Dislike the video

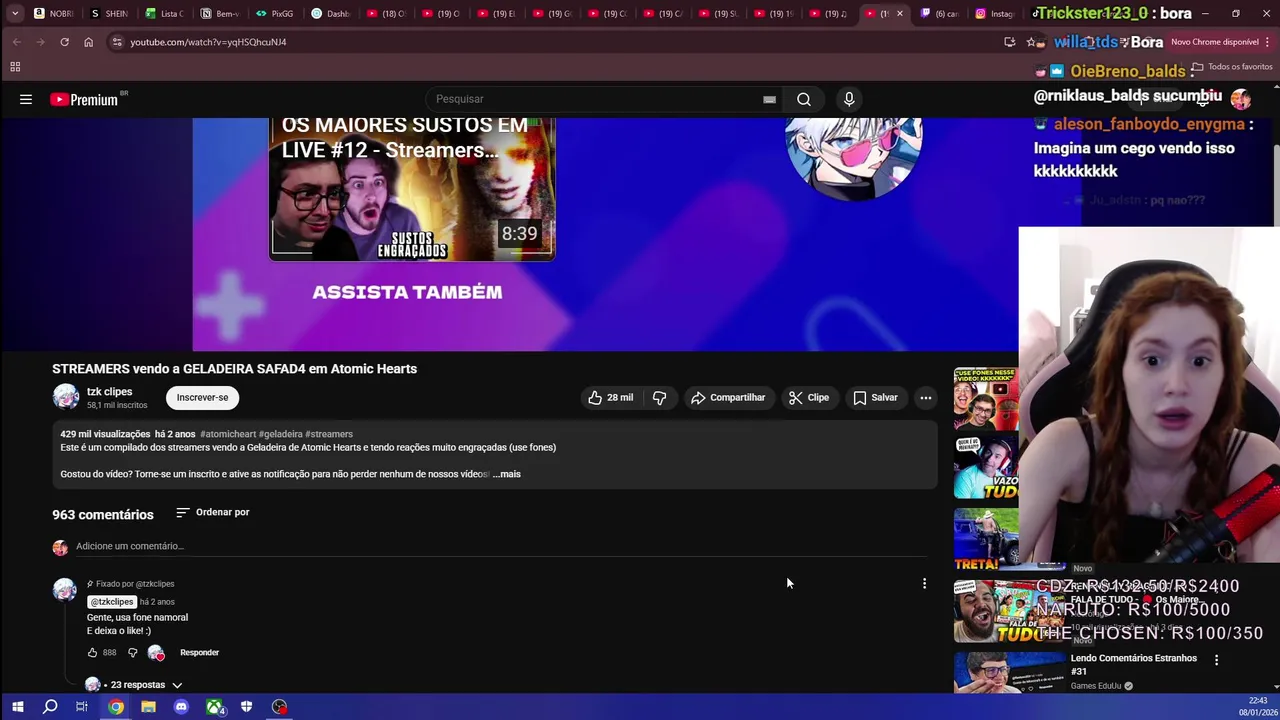click(659, 398)
